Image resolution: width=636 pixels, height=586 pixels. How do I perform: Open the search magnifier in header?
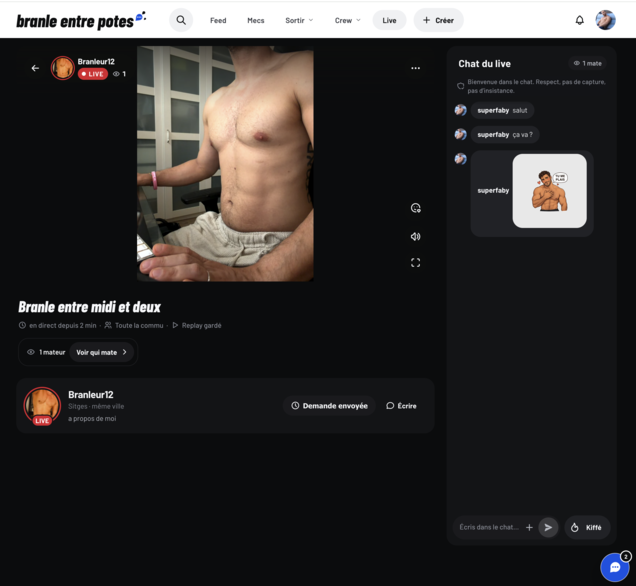[181, 20]
